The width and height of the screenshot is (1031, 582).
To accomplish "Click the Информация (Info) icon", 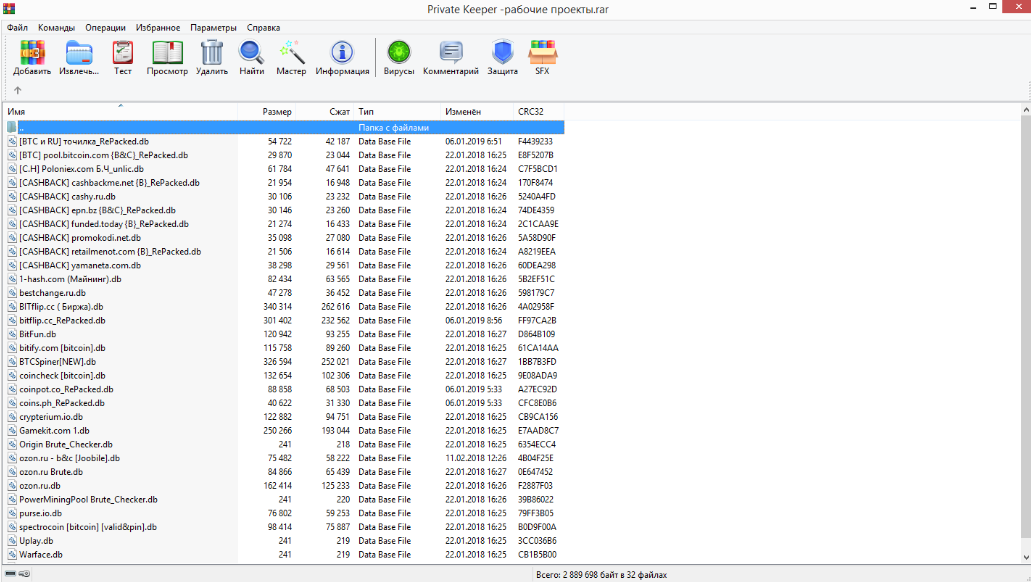I will (x=342, y=53).
